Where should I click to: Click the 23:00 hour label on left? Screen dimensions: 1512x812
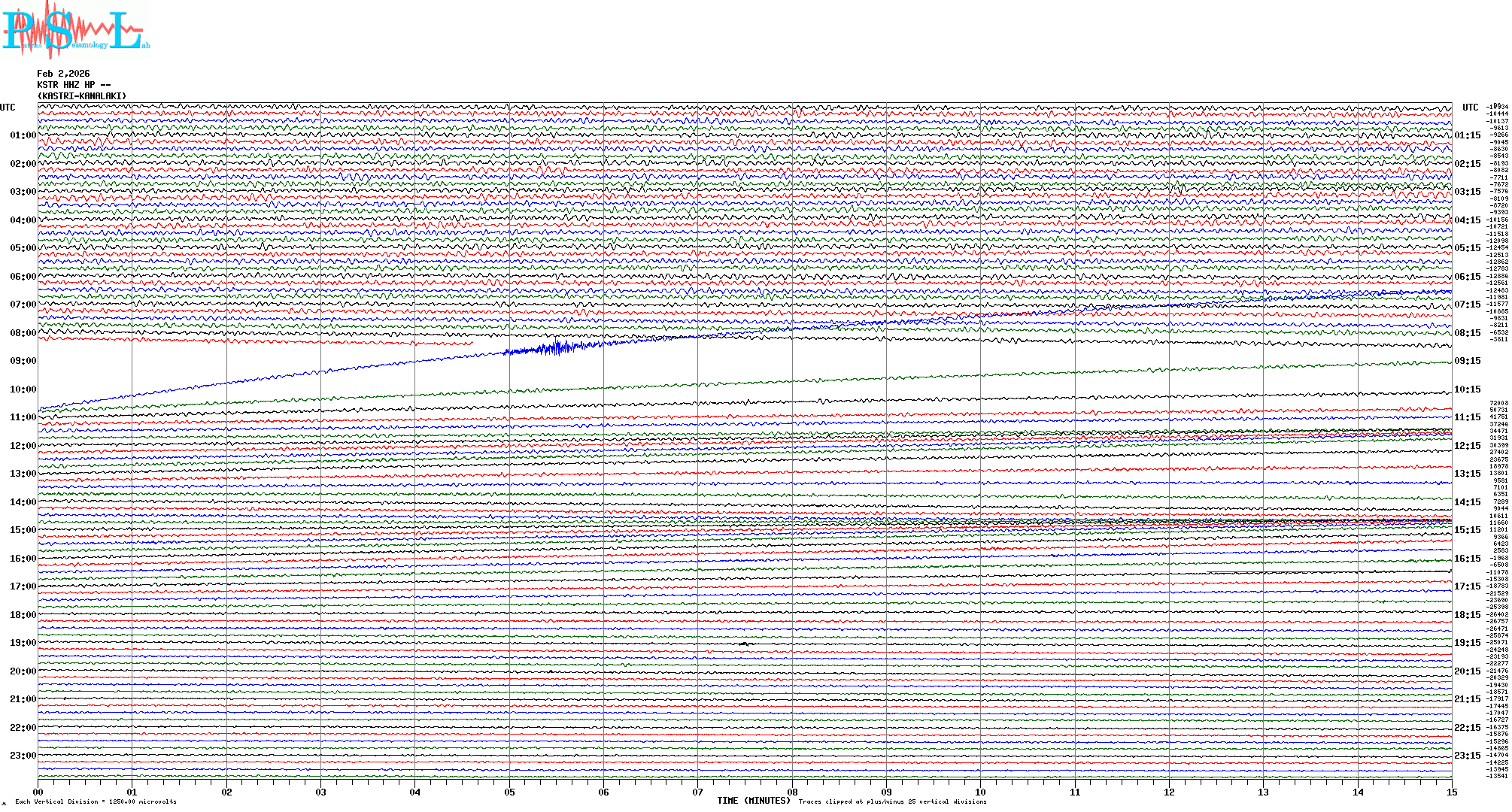pyautogui.click(x=23, y=756)
